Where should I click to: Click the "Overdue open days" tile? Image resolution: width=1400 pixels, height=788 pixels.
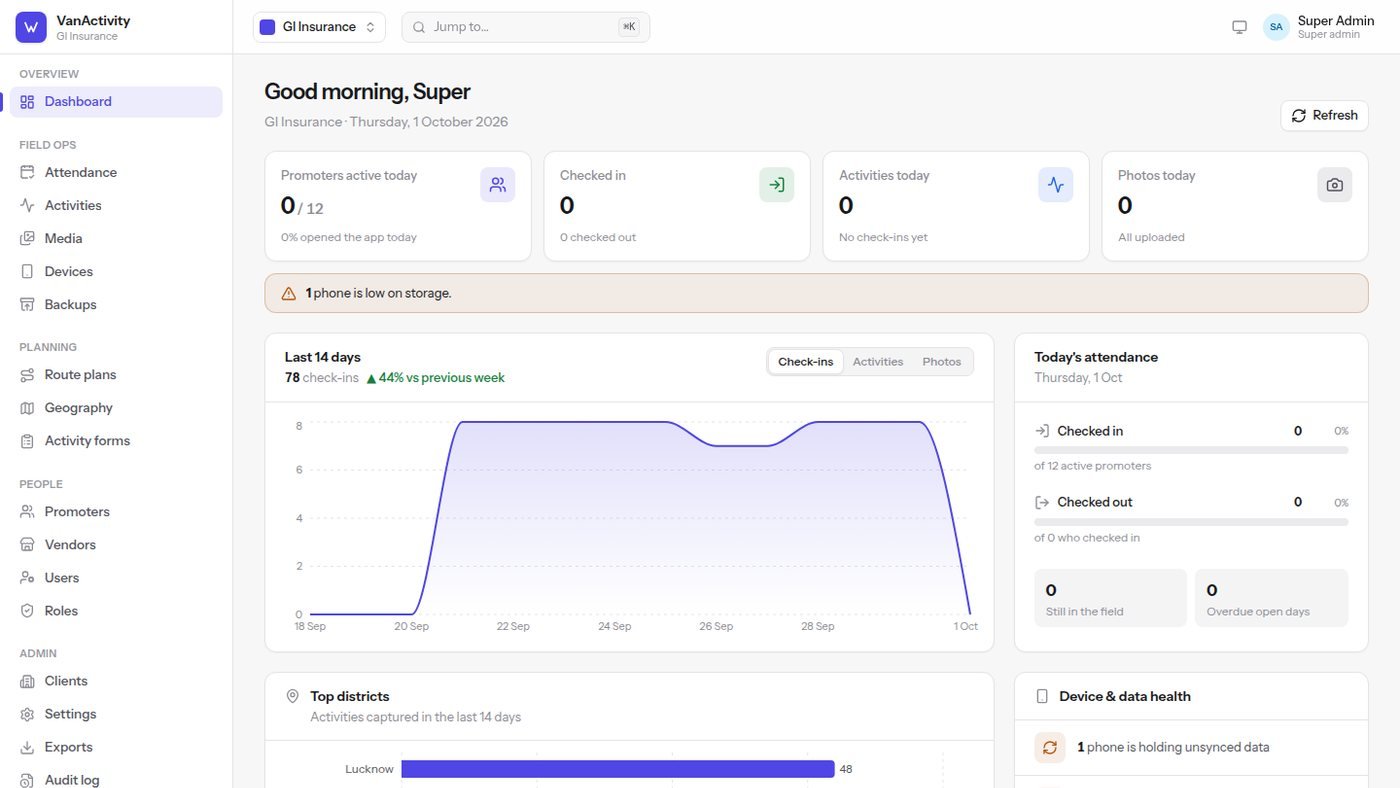point(1272,598)
